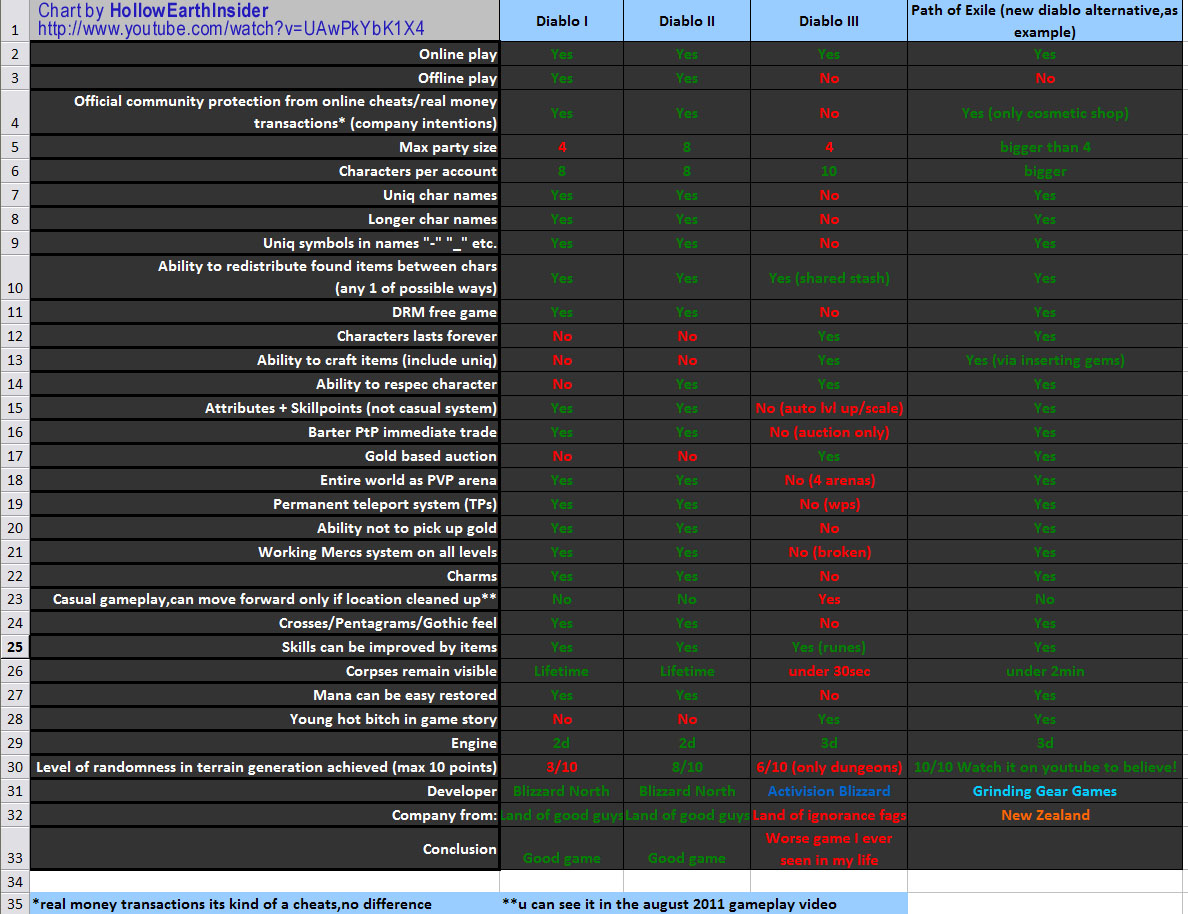Image resolution: width=1188 pixels, height=914 pixels.
Task: Select the "**u can see it" footnote cell
Action: coord(703,904)
